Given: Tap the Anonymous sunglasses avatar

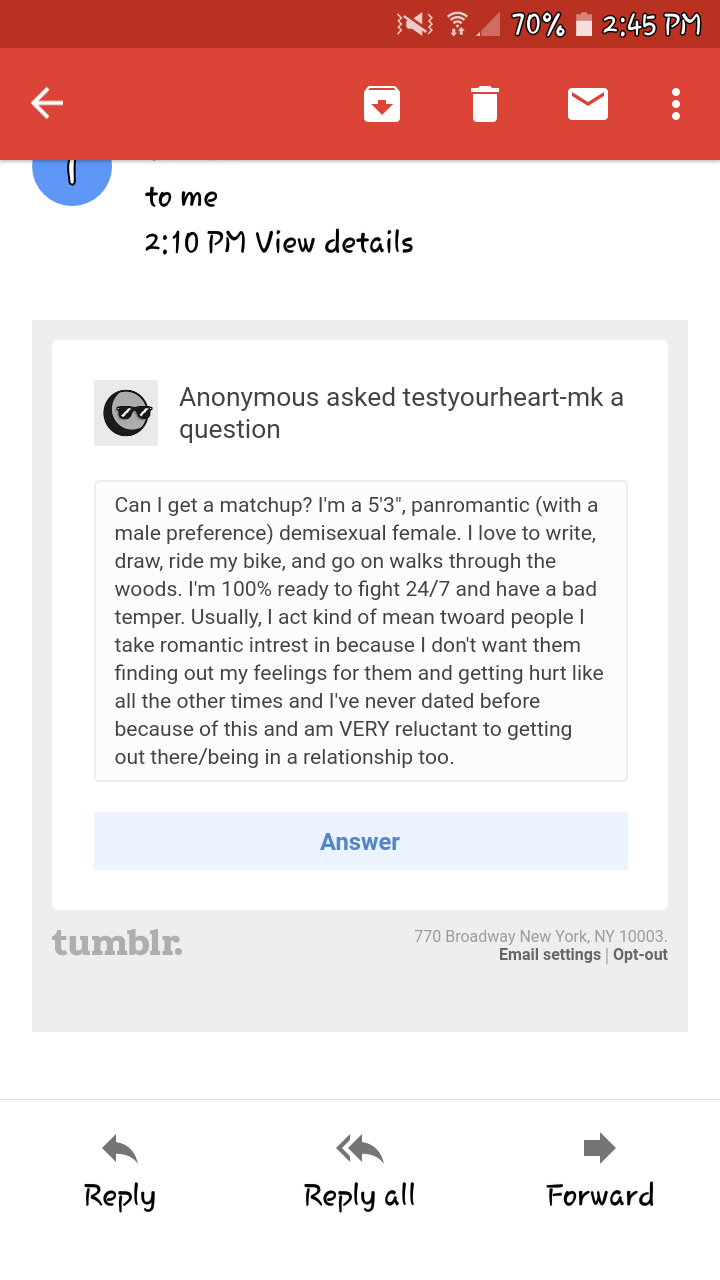Looking at the screenshot, I should pyautogui.click(x=126, y=412).
